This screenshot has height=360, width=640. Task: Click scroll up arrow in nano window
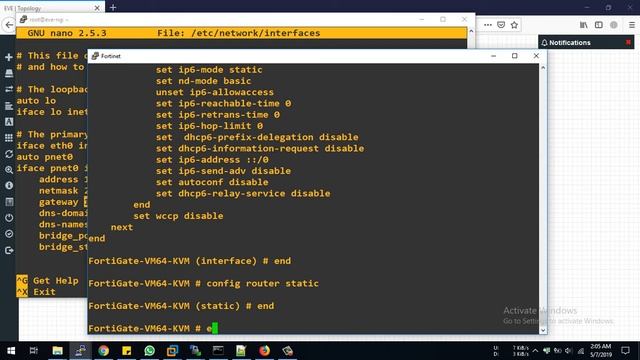point(471,31)
